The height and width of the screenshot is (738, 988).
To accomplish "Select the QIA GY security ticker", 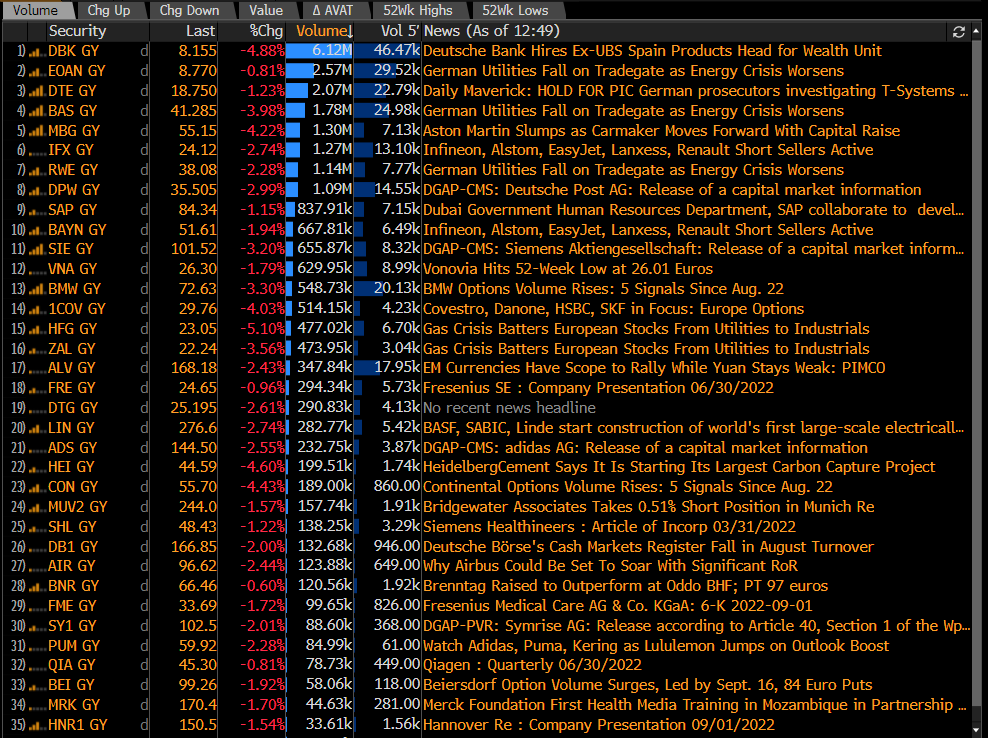I will [x=71, y=666].
